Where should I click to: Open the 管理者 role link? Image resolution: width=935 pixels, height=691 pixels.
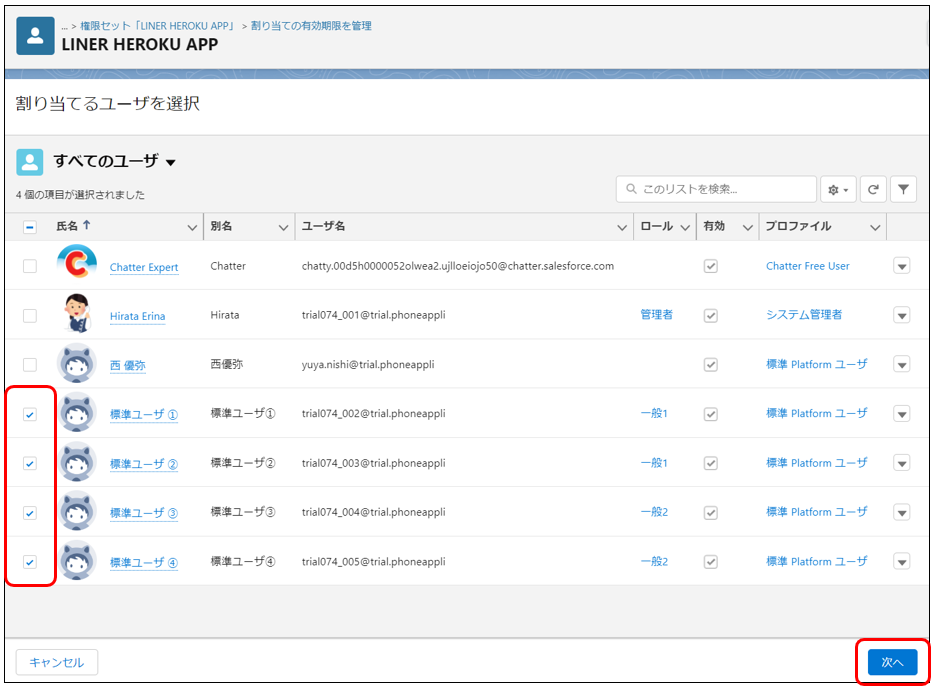[657, 315]
